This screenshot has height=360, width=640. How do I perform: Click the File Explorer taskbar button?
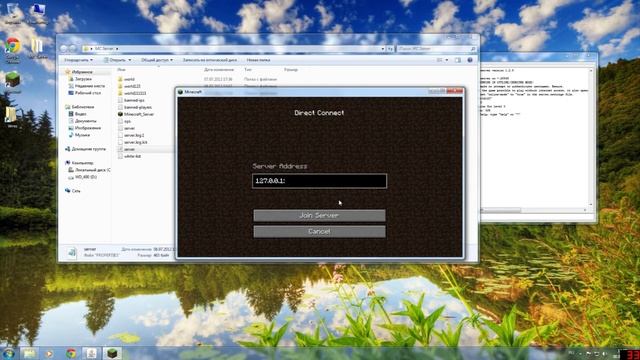coord(29,353)
